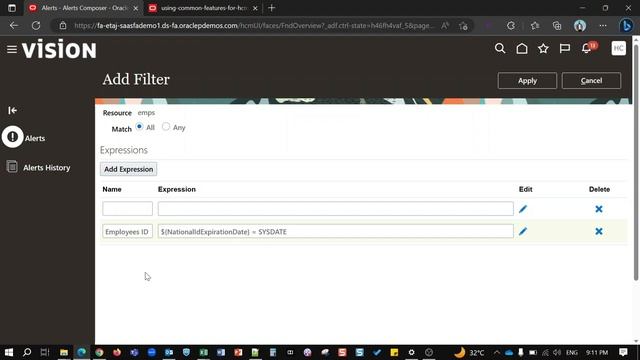Viewport: 640px width, 360px height.
Task: Open the browser profile avatar
Action: click(x=580, y=26)
